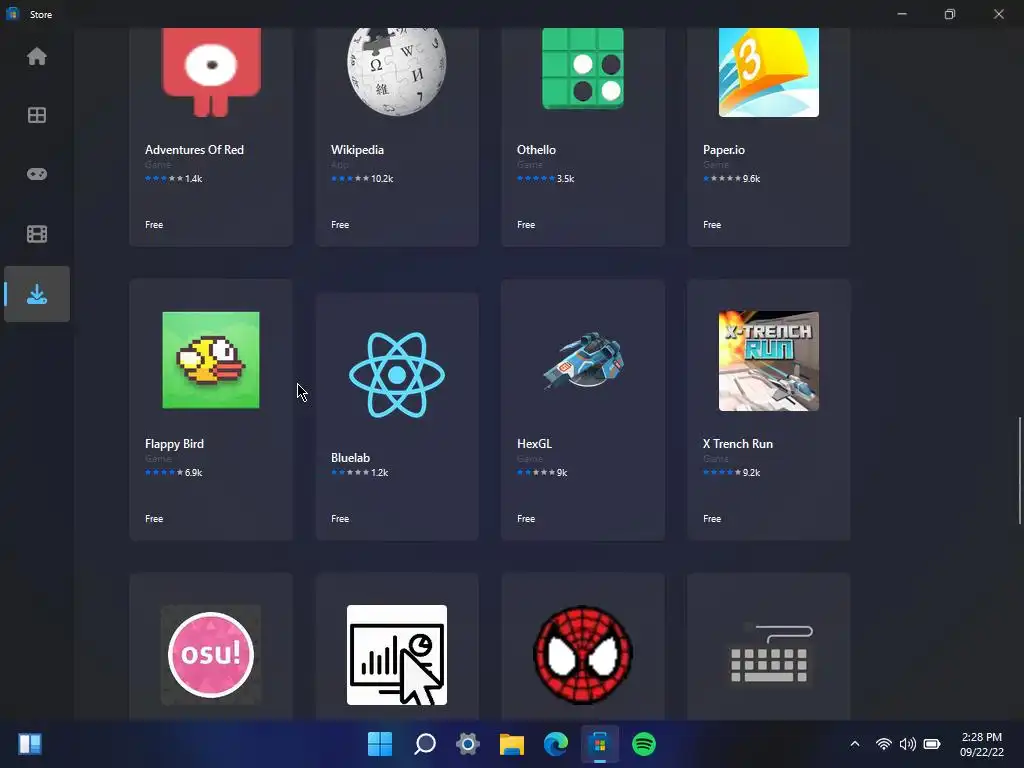Open the Paper.io app icon
Image resolution: width=1024 pixels, height=768 pixels.
pyautogui.click(x=769, y=72)
